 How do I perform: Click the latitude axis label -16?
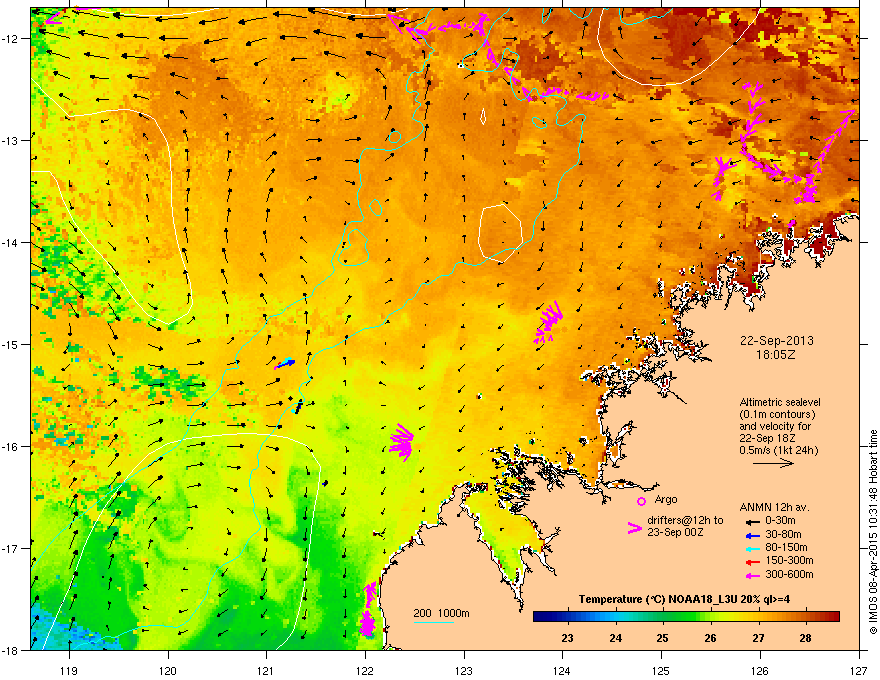(x=10, y=447)
